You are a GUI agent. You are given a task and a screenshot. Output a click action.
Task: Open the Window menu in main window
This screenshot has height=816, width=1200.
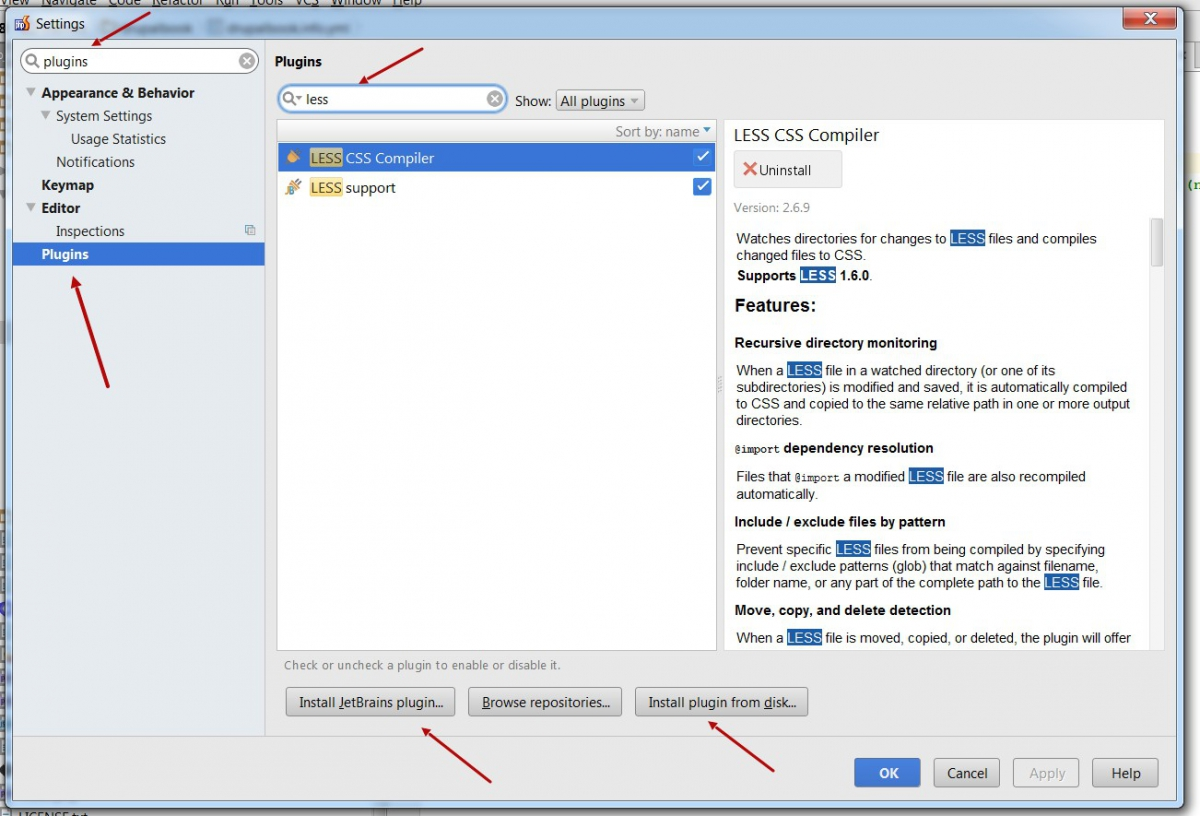click(356, 3)
